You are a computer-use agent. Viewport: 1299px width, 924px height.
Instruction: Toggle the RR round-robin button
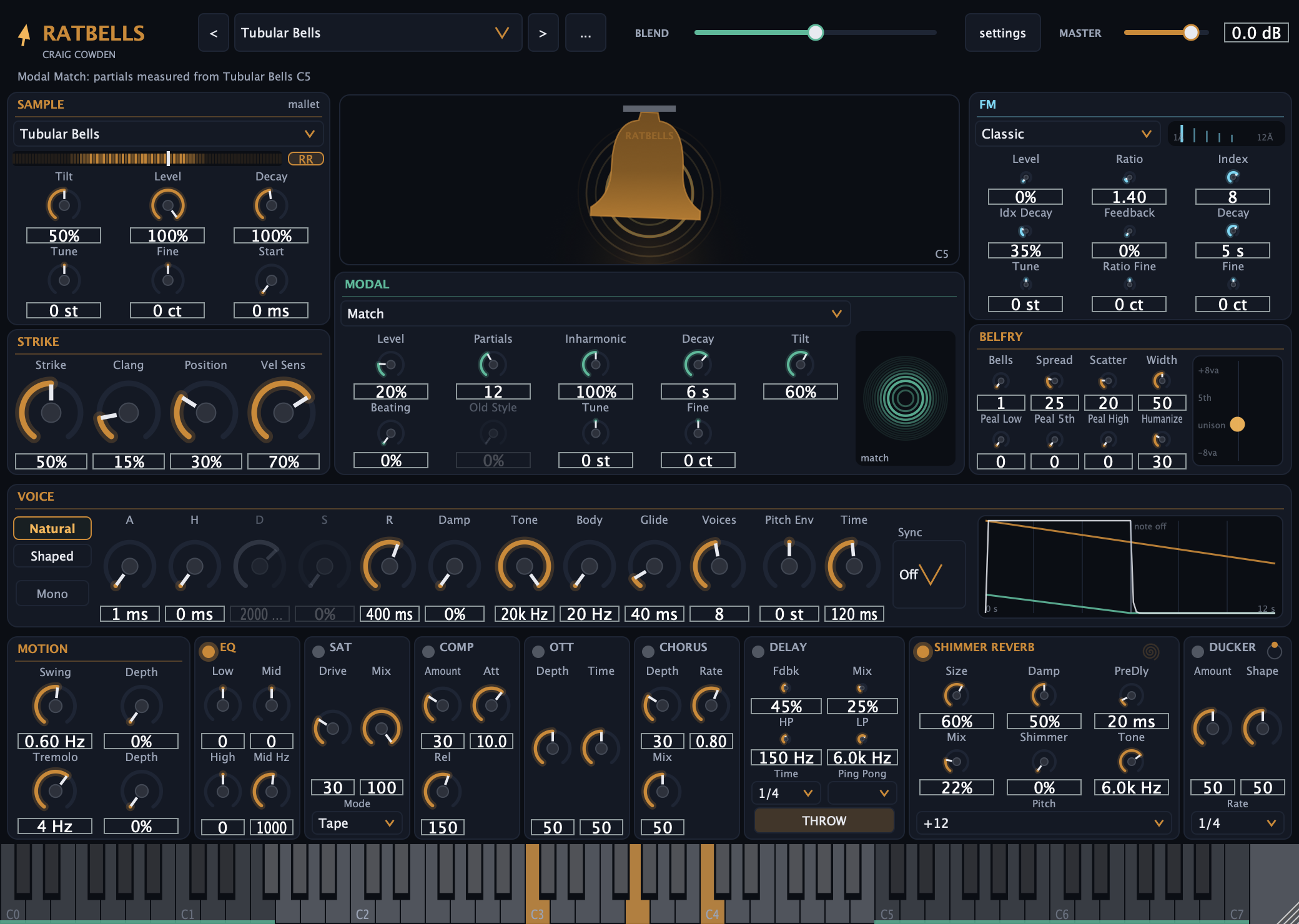306,159
